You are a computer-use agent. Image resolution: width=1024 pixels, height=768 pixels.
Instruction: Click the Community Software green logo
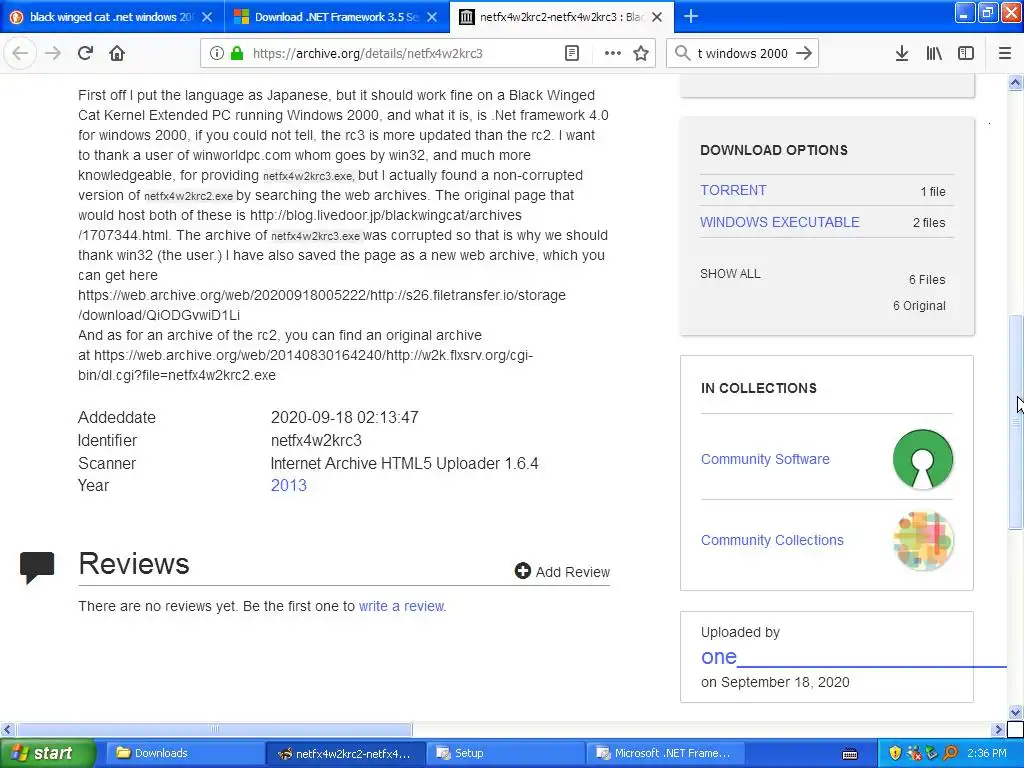tap(922, 459)
